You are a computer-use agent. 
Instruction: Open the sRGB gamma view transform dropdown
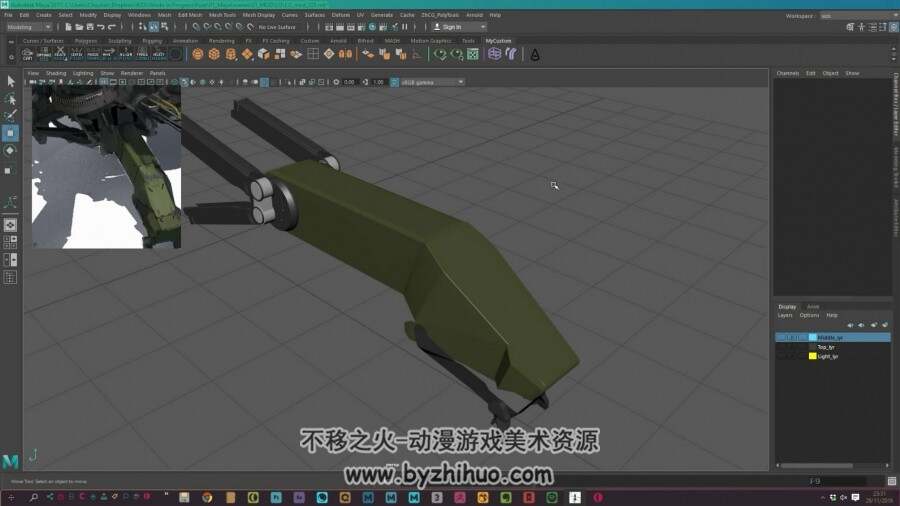click(432, 82)
